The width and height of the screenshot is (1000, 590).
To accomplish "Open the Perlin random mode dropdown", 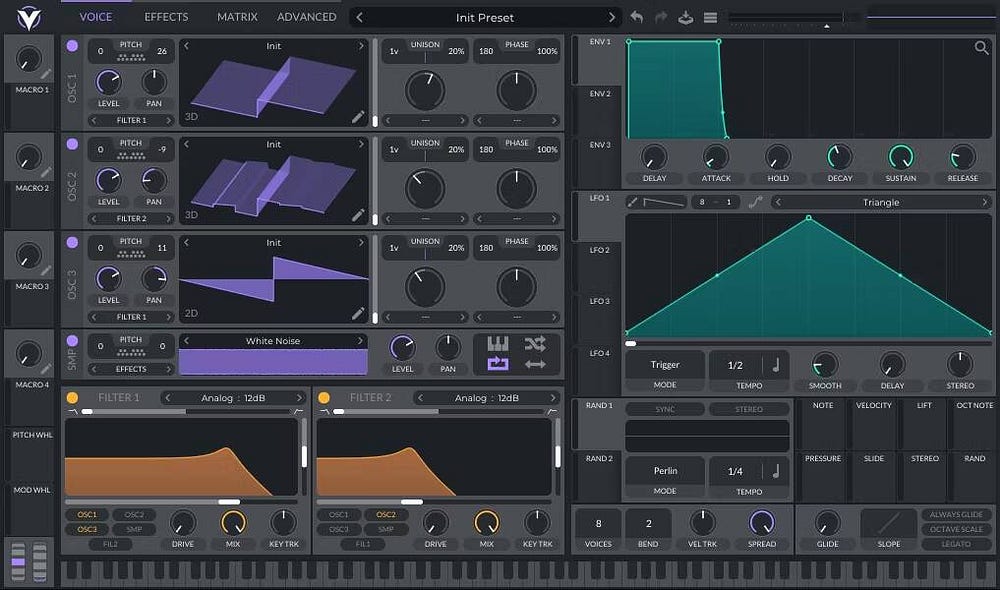I will tap(665, 470).
